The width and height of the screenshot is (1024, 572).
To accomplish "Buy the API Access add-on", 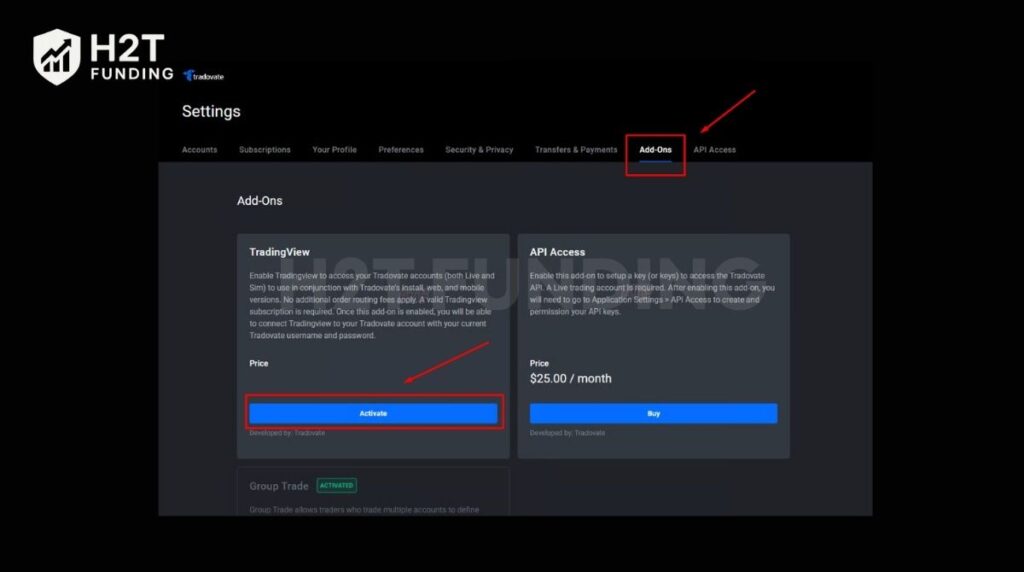I will pyautogui.click(x=654, y=413).
